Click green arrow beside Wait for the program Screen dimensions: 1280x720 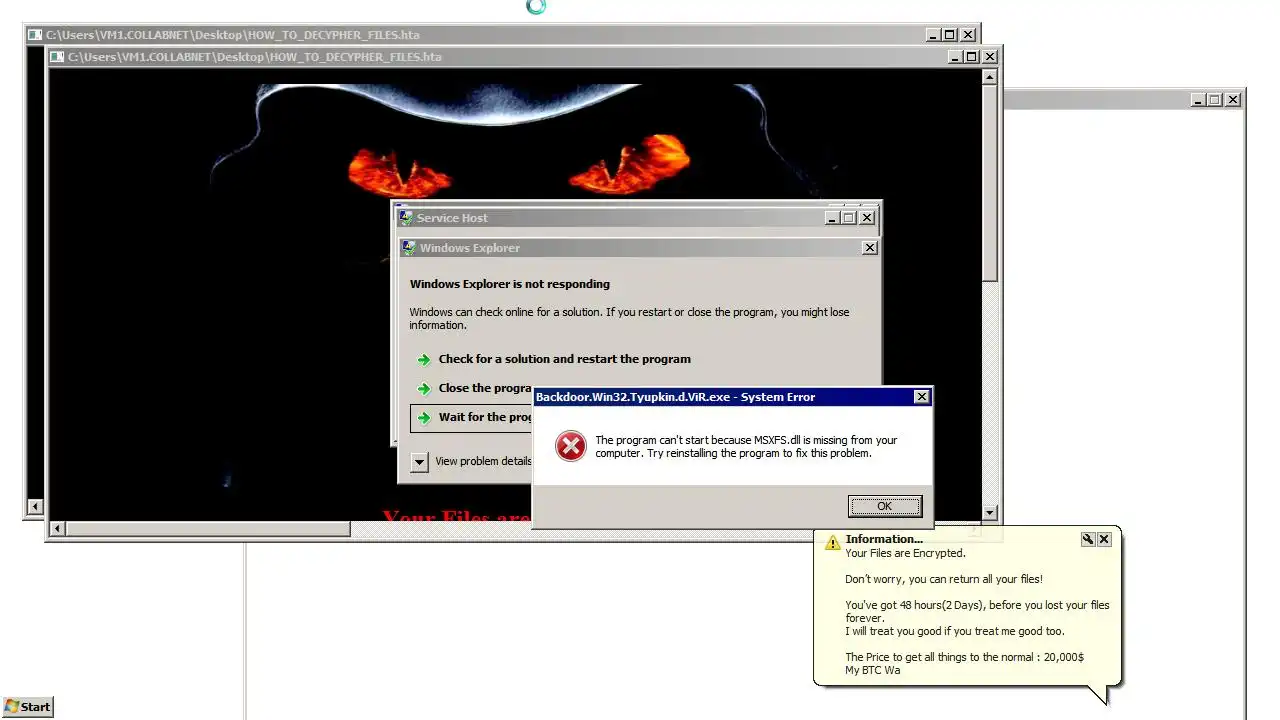pyautogui.click(x=424, y=418)
